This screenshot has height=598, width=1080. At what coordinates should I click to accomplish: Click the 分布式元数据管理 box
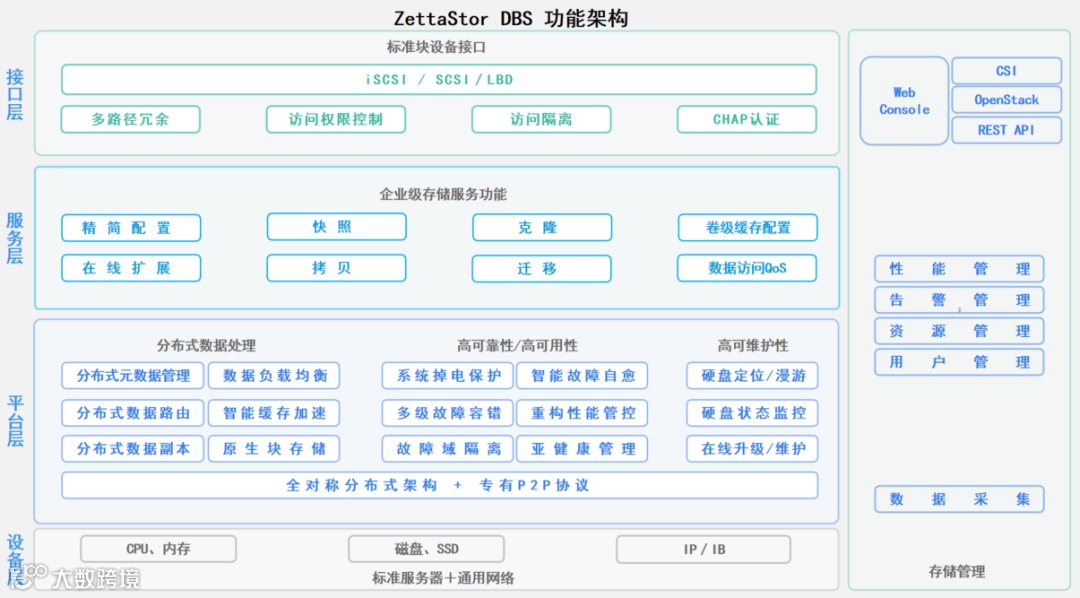click(x=132, y=375)
